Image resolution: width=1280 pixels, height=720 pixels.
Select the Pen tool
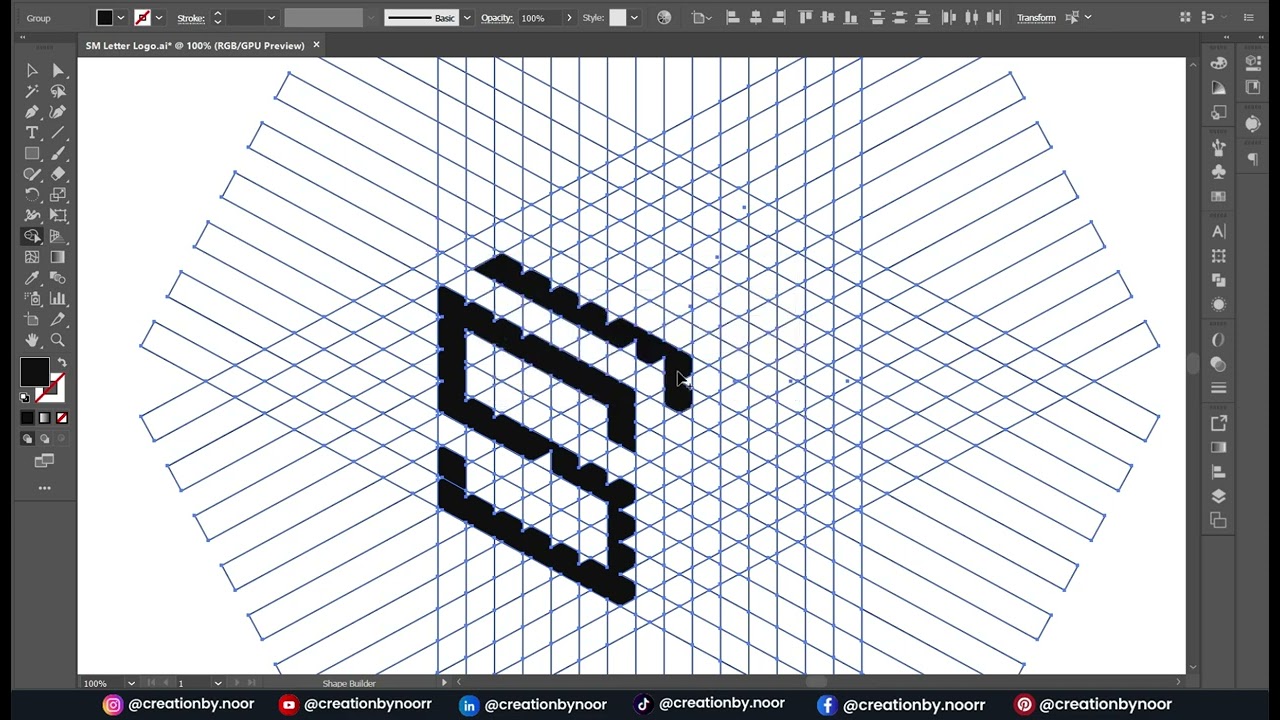32,112
